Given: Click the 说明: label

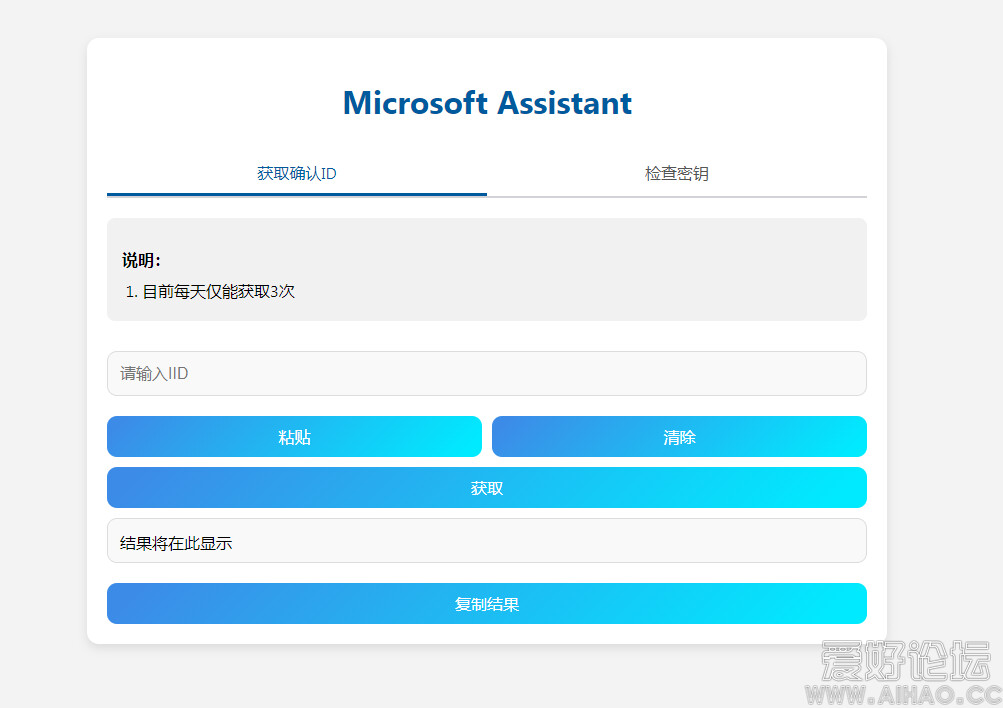Looking at the screenshot, I should pos(141,260).
